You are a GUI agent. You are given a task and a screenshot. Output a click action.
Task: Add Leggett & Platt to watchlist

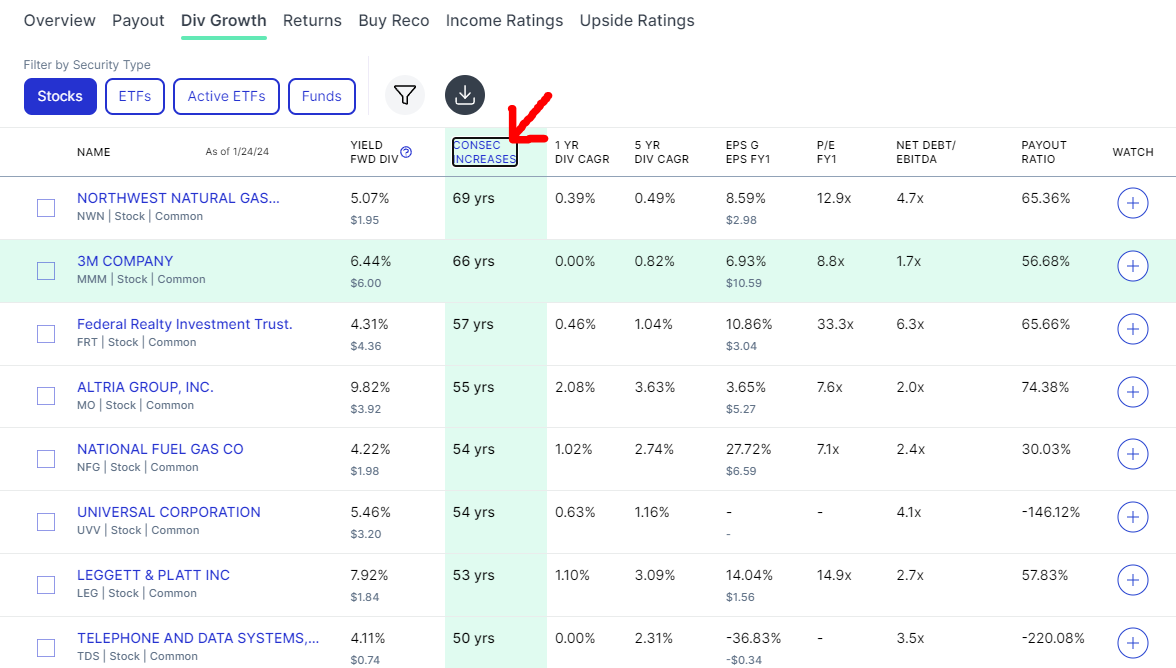1132,580
